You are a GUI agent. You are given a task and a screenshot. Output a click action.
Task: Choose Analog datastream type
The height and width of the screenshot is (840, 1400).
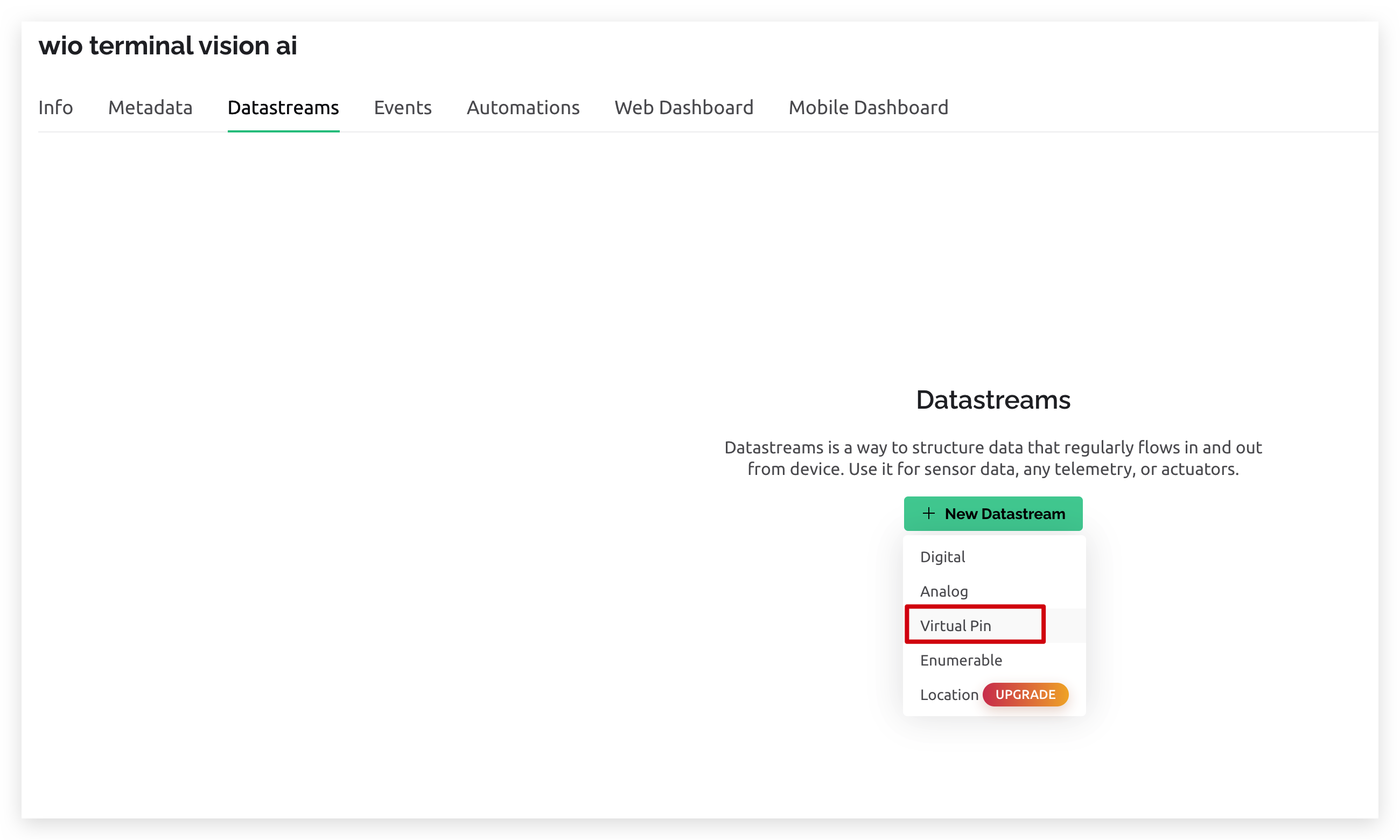pyautogui.click(x=994, y=592)
